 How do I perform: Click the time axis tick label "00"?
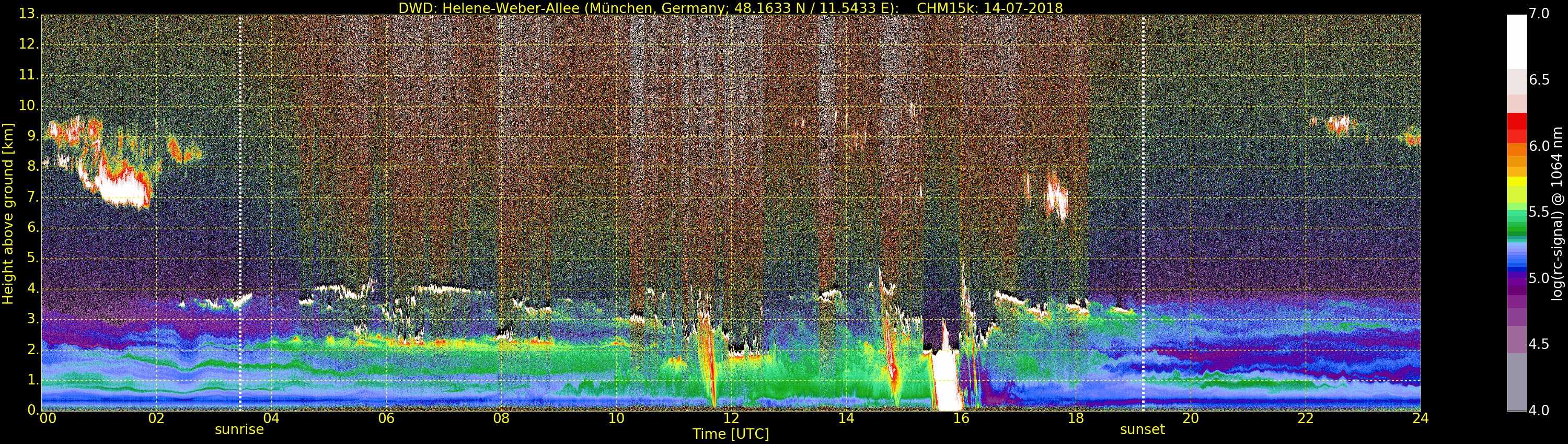pyautogui.click(x=47, y=418)
